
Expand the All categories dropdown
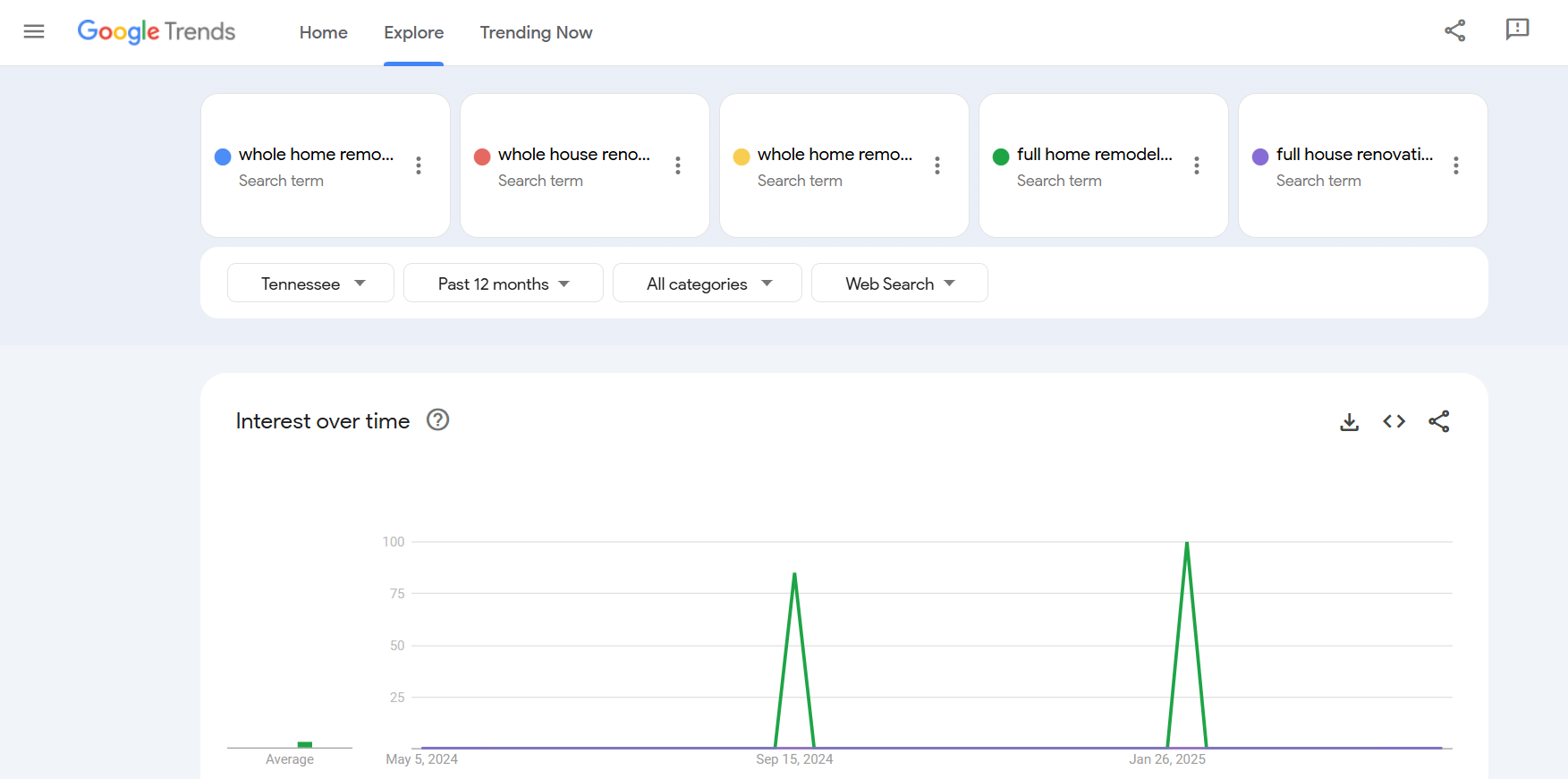(707, 284)
